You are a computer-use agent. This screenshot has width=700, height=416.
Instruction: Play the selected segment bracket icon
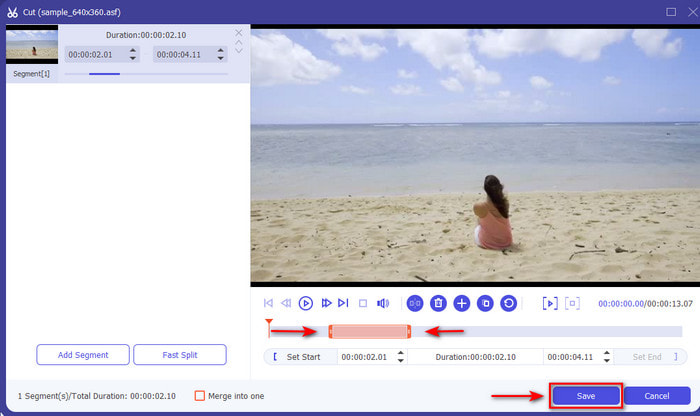tap(550, 304)
